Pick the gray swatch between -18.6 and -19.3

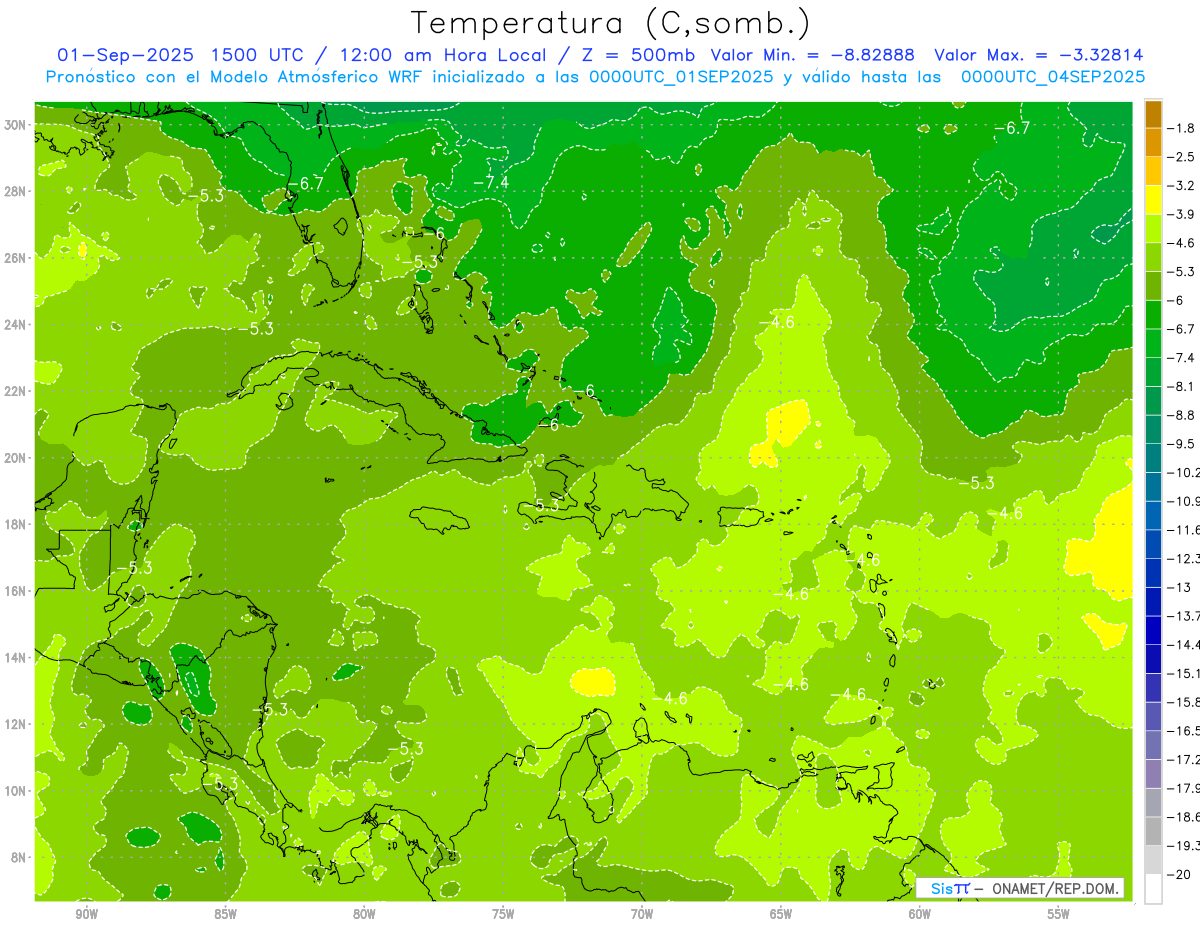(1153, 831)
